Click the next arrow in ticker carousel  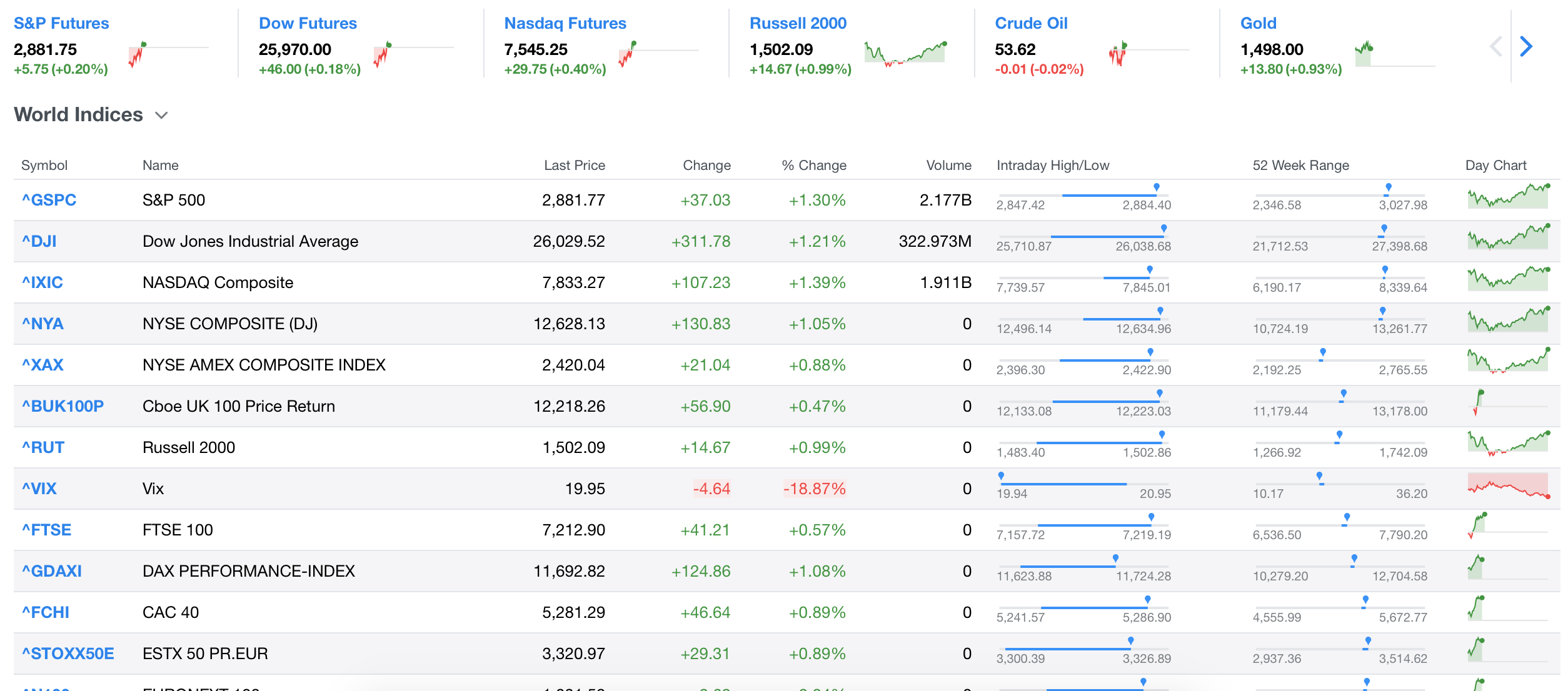1526,46
